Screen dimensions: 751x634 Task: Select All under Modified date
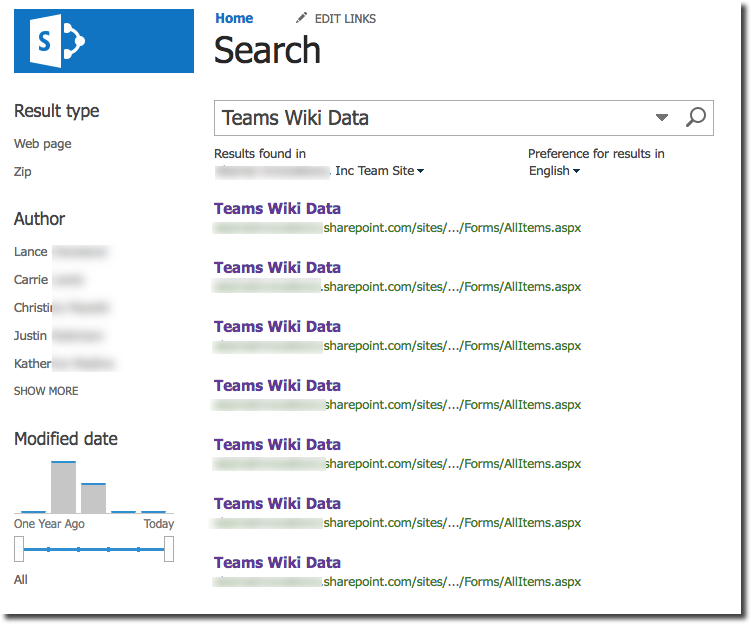pos(21,580)
